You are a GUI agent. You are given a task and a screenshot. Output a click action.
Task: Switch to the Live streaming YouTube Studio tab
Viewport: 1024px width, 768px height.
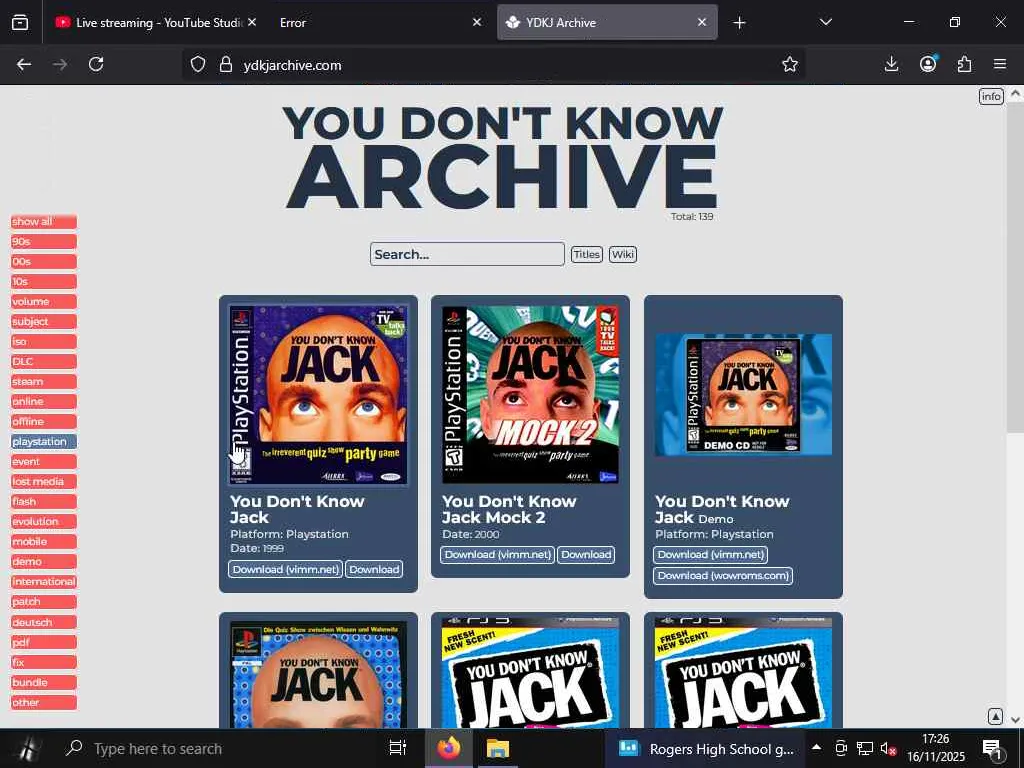(x=155, y=22)
